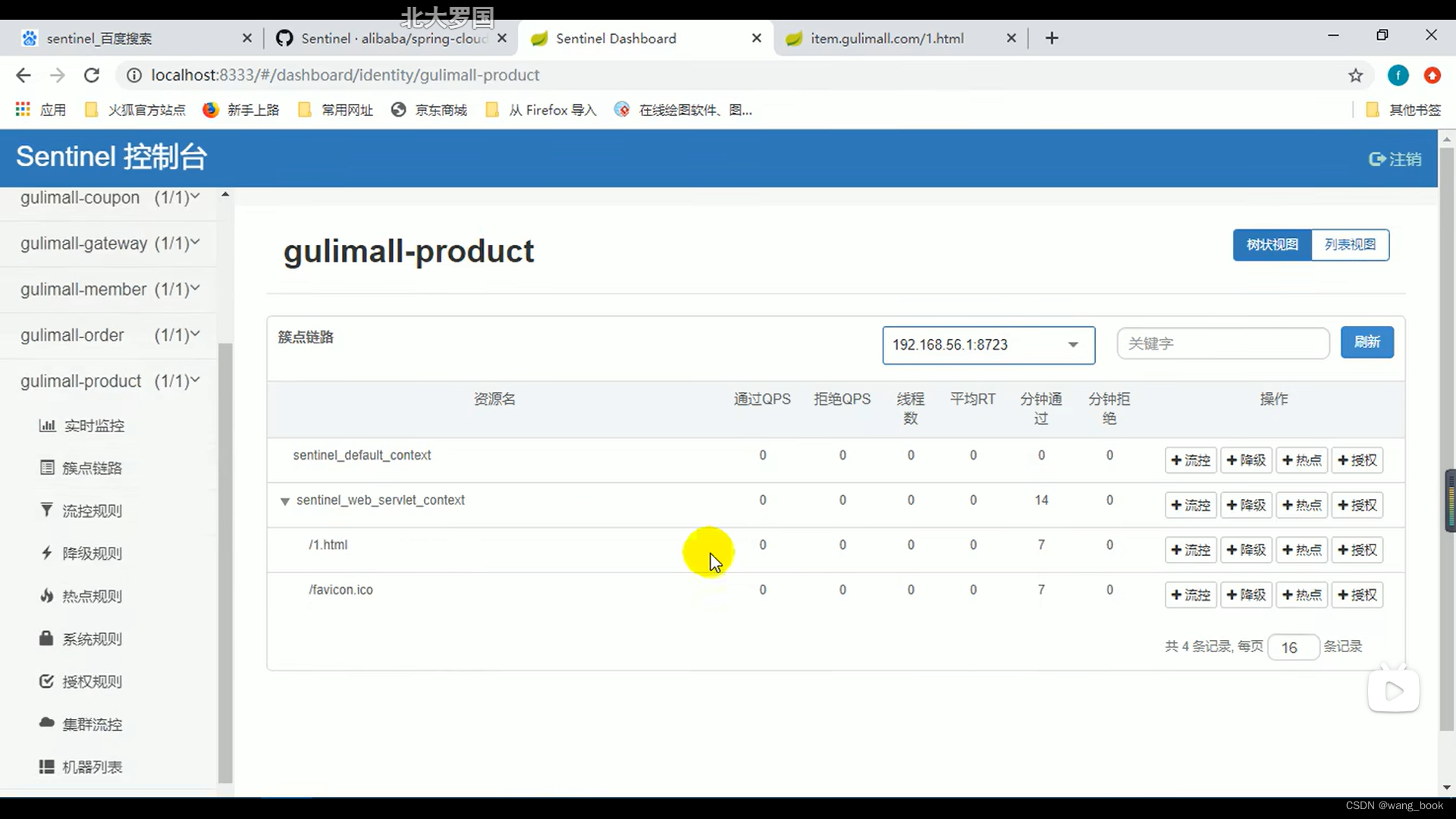Click the cluster flow control cloud icon

point(47,723)
